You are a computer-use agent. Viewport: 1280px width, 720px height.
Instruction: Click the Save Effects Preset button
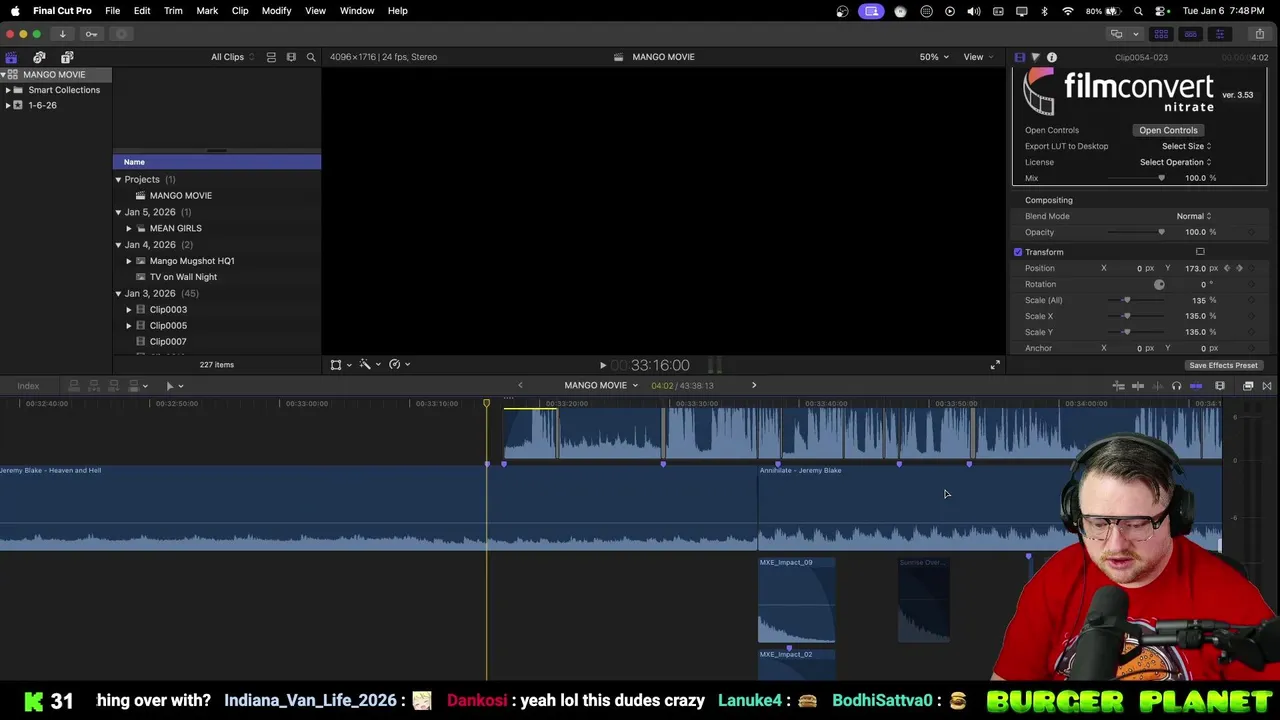point(1223,365)
